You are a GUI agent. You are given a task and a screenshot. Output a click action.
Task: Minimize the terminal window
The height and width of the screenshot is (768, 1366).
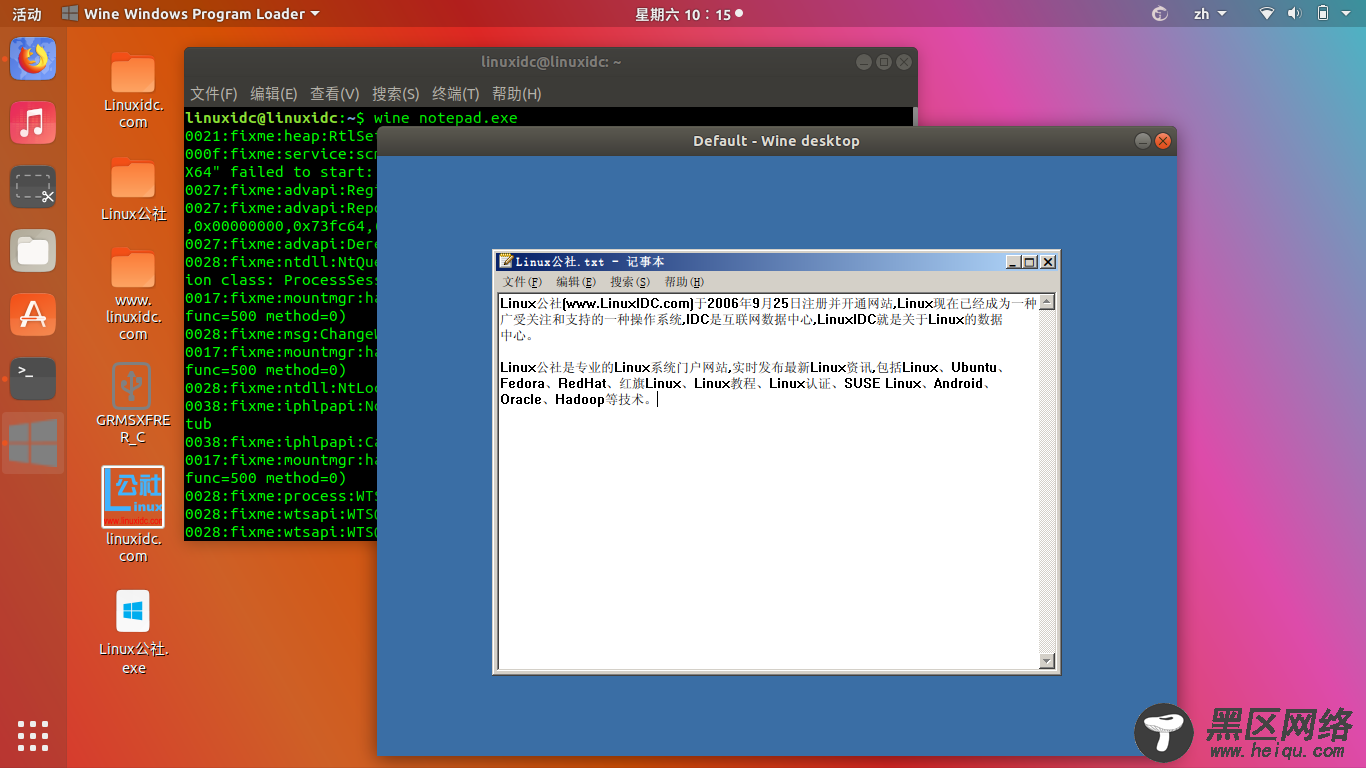864,62
